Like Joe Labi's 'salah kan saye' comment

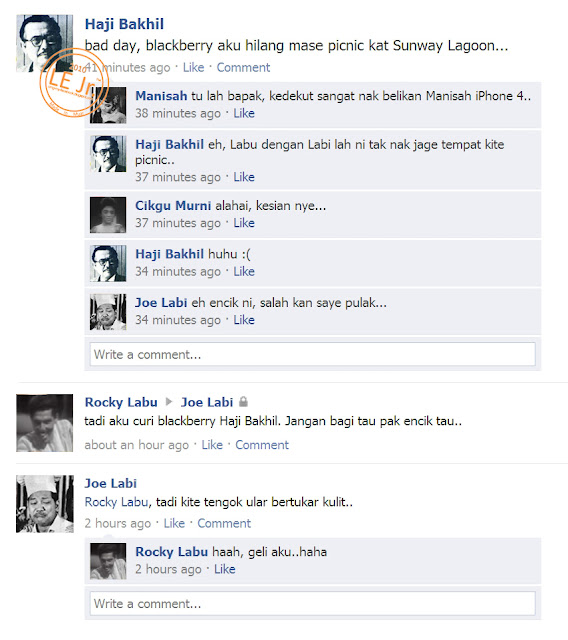pos(244,320)
